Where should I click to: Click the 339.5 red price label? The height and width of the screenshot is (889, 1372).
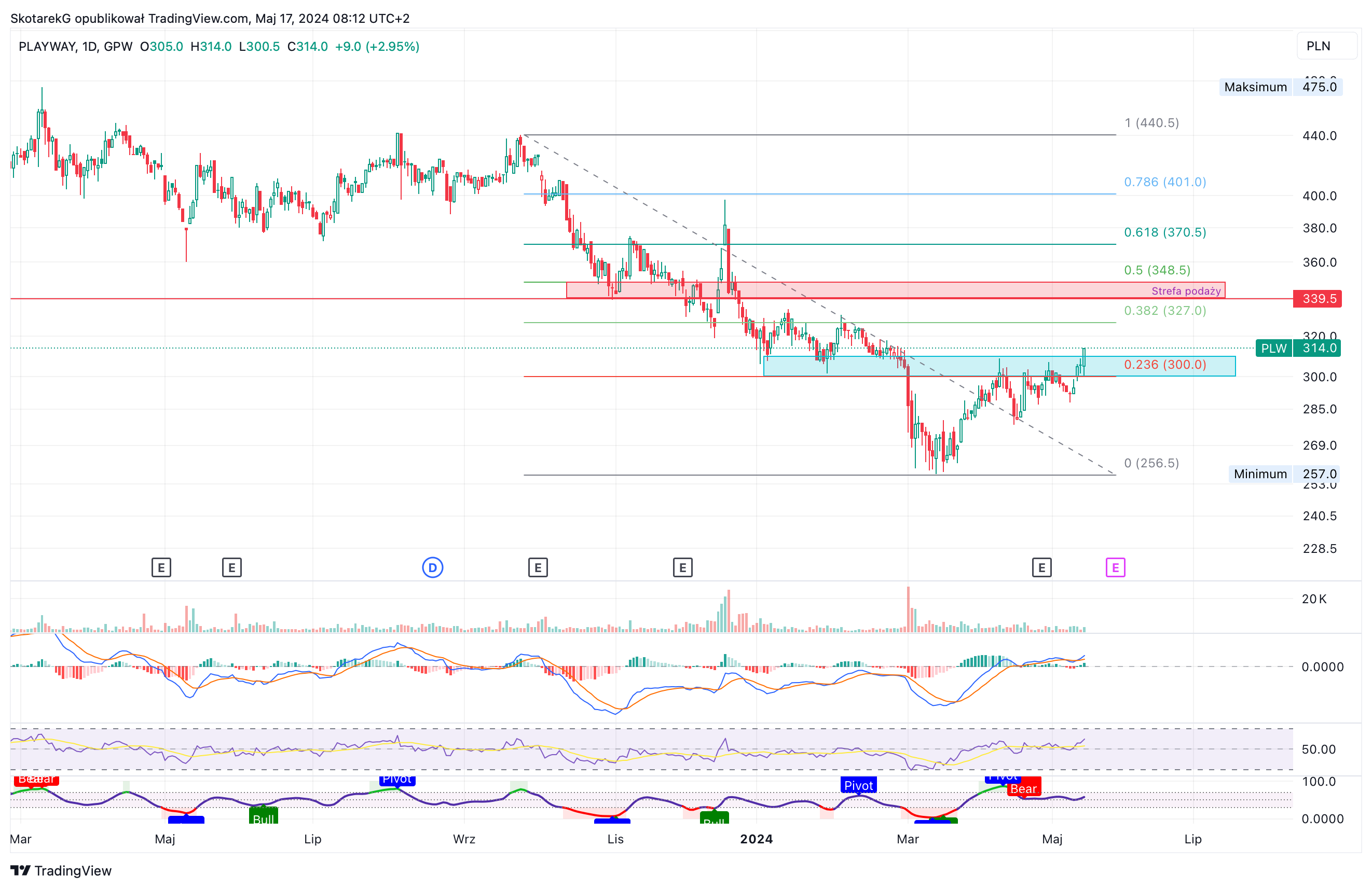(x=1317, y=298)
